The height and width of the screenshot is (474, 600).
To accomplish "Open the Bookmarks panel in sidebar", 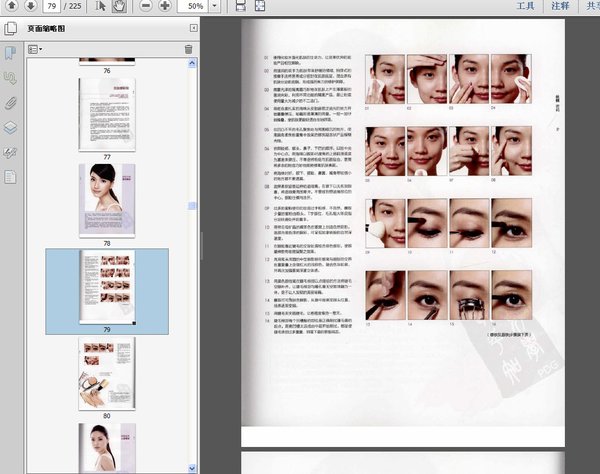I will 10,52.
